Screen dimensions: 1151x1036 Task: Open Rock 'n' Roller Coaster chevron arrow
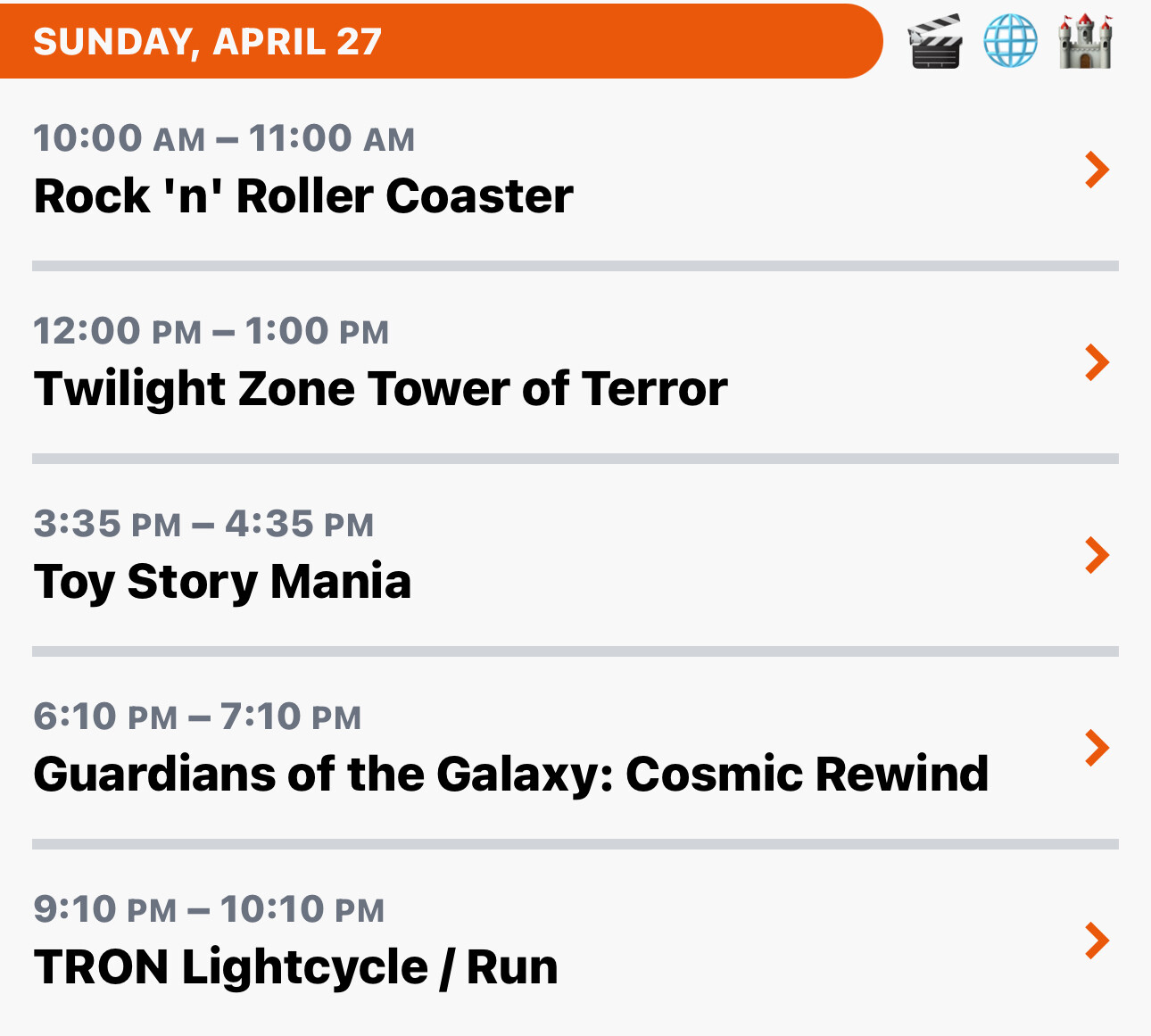point(1097,170)
